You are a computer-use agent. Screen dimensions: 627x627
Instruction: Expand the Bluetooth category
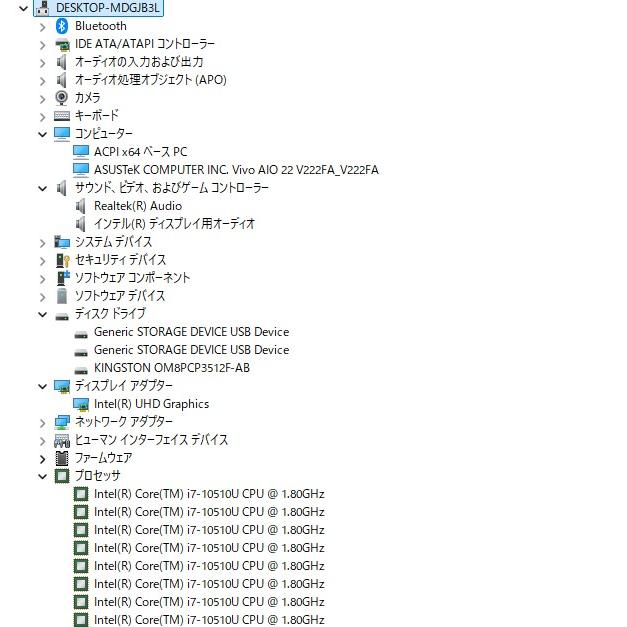point(42,27)
